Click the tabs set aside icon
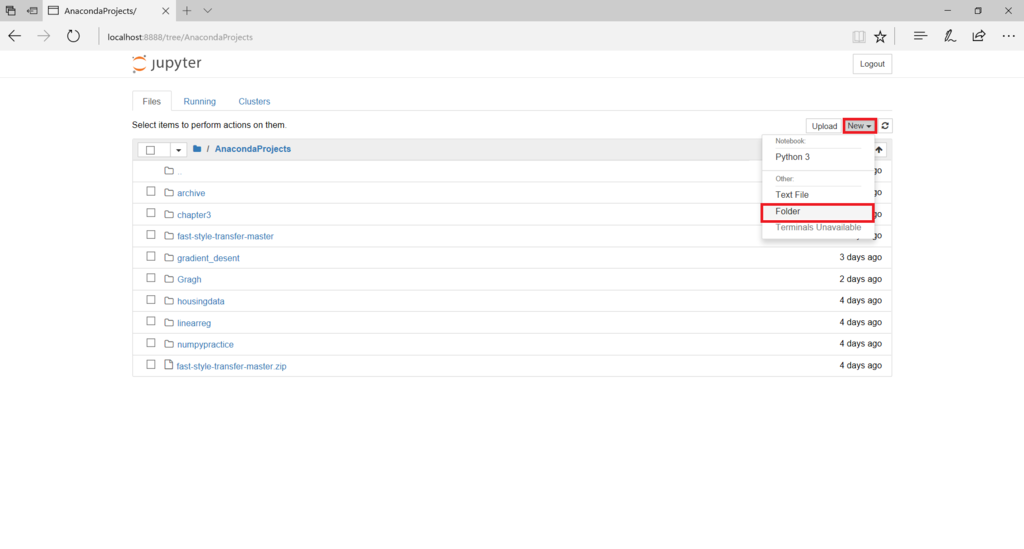 (x=10, y=10)
